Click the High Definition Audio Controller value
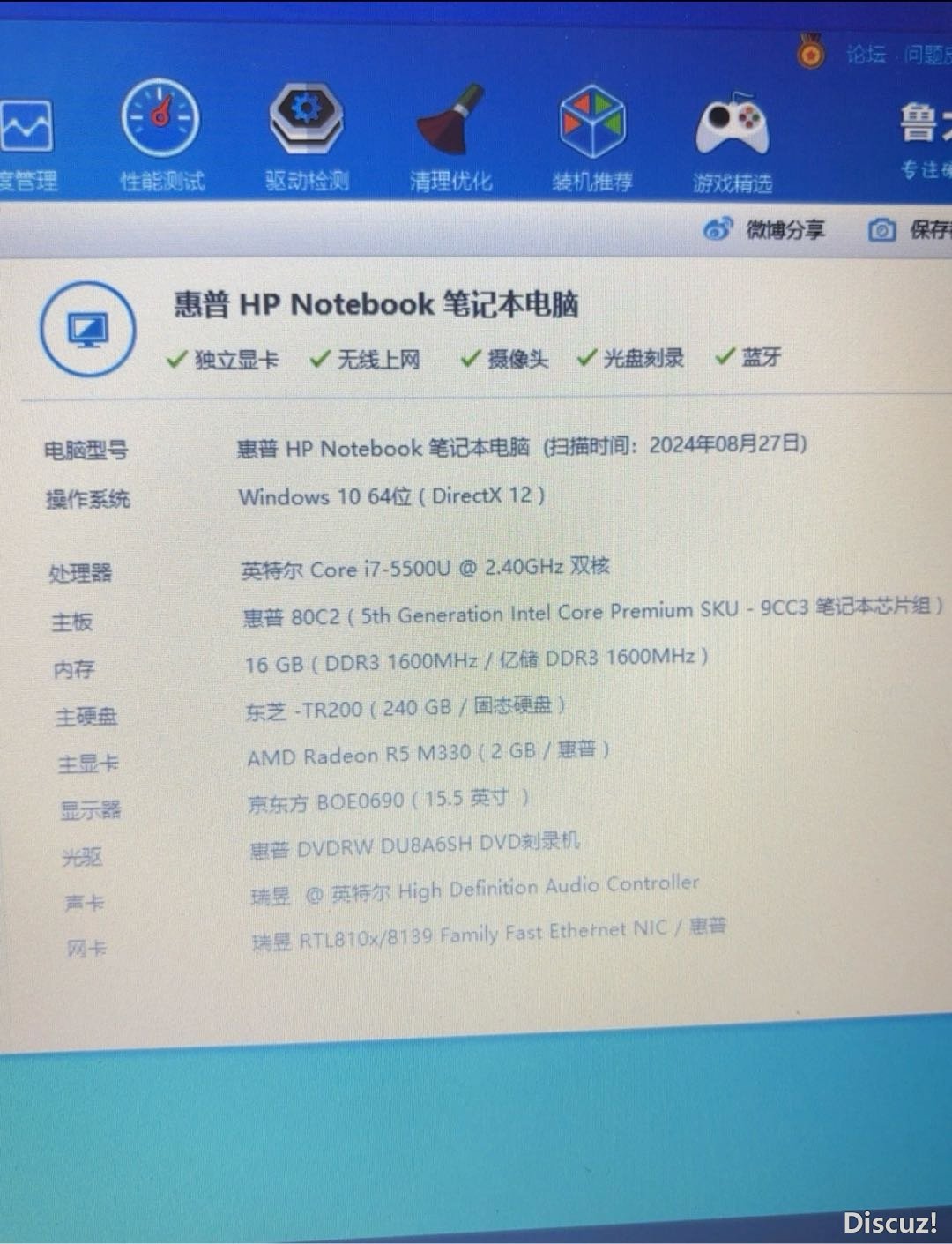This screenshot has height=1244, width=952. click(x=475, y=890)
